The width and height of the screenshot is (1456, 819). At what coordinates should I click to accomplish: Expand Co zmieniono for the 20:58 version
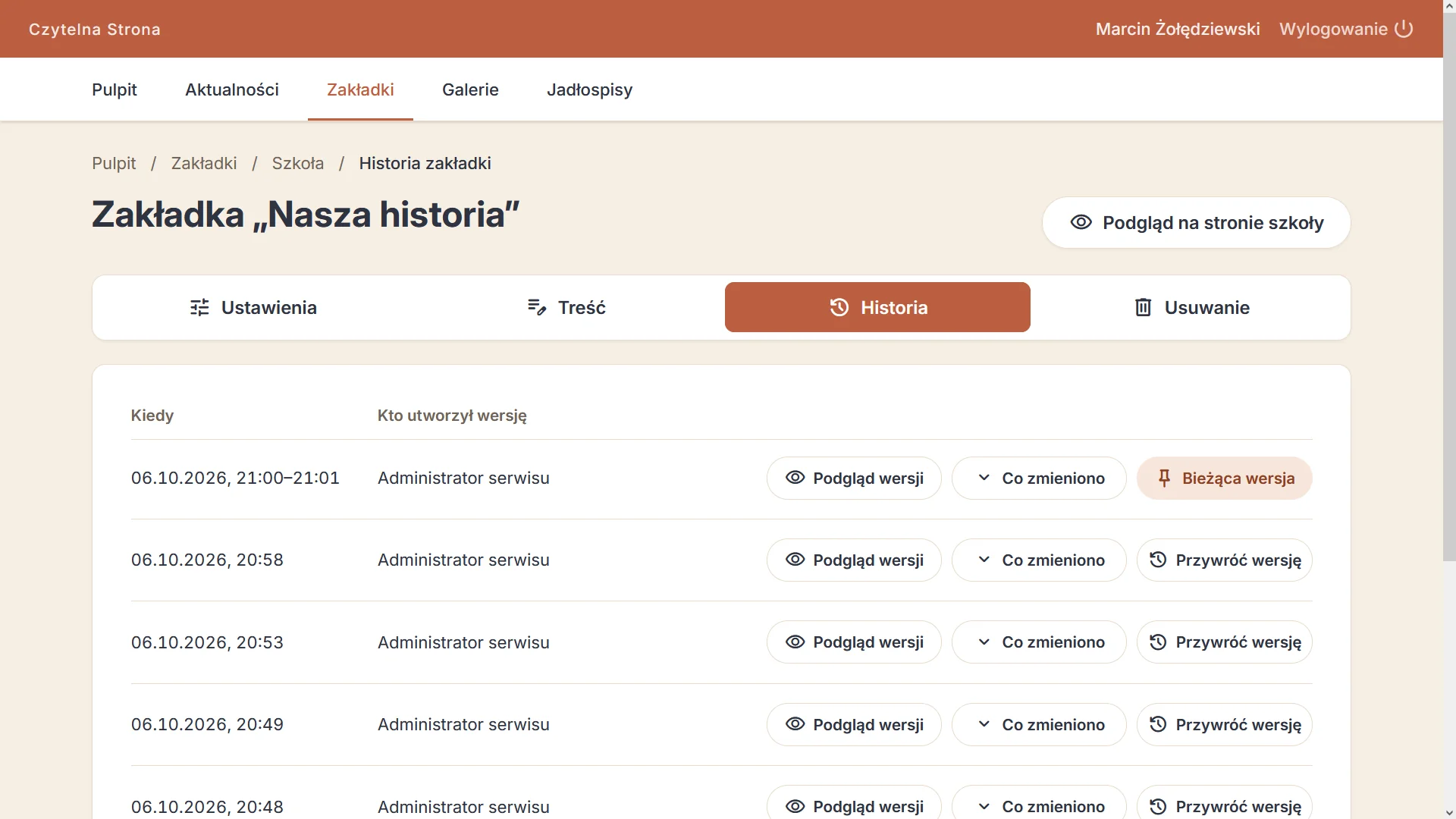tap(1039, 560)
